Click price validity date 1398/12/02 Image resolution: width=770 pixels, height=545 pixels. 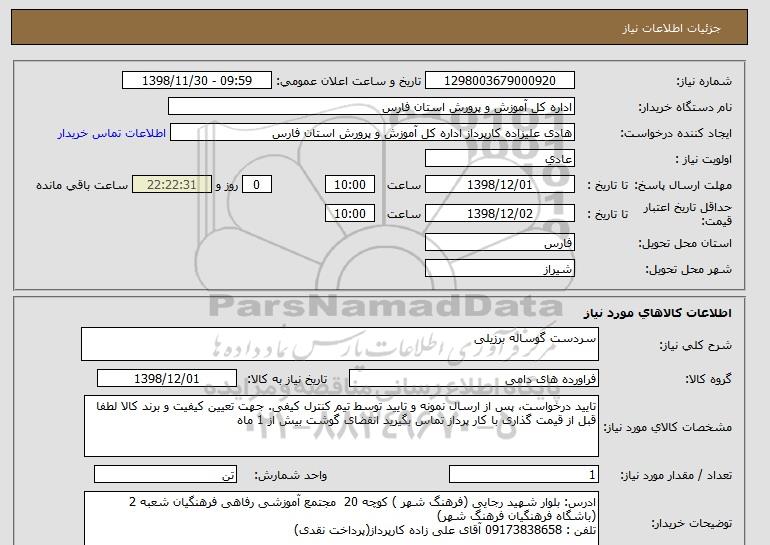point(499,214)
